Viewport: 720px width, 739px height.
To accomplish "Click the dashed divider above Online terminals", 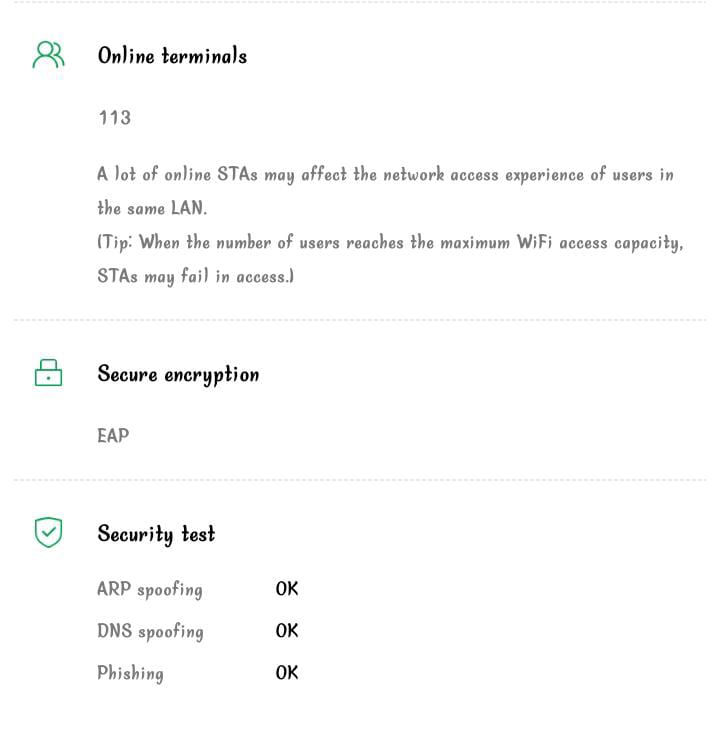I will coord(360,3).
